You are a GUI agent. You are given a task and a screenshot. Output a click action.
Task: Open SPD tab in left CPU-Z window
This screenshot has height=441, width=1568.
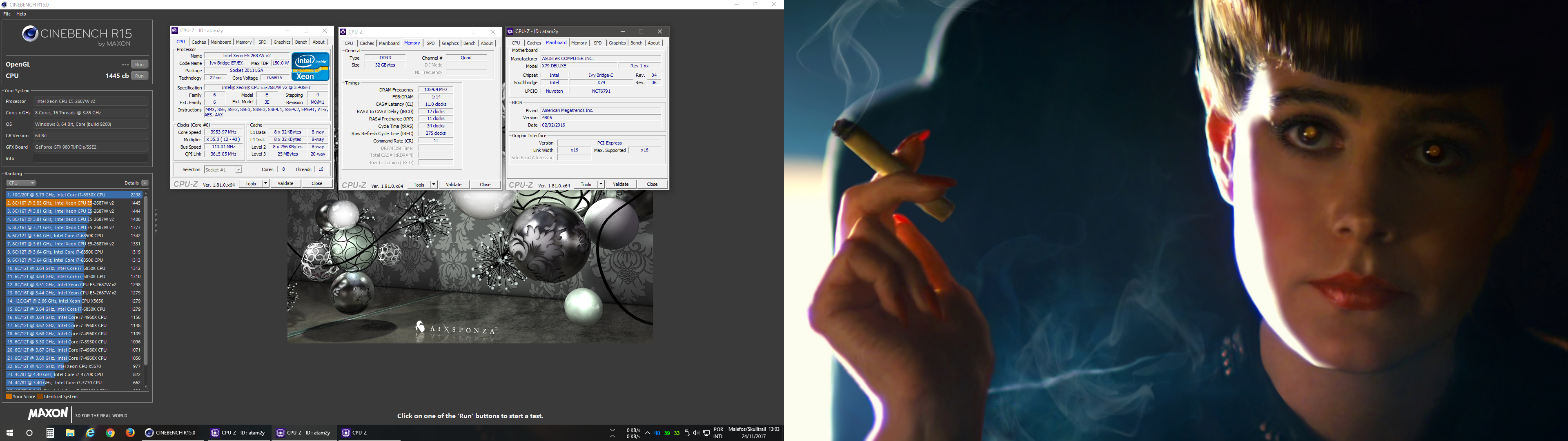pos(262,42)
